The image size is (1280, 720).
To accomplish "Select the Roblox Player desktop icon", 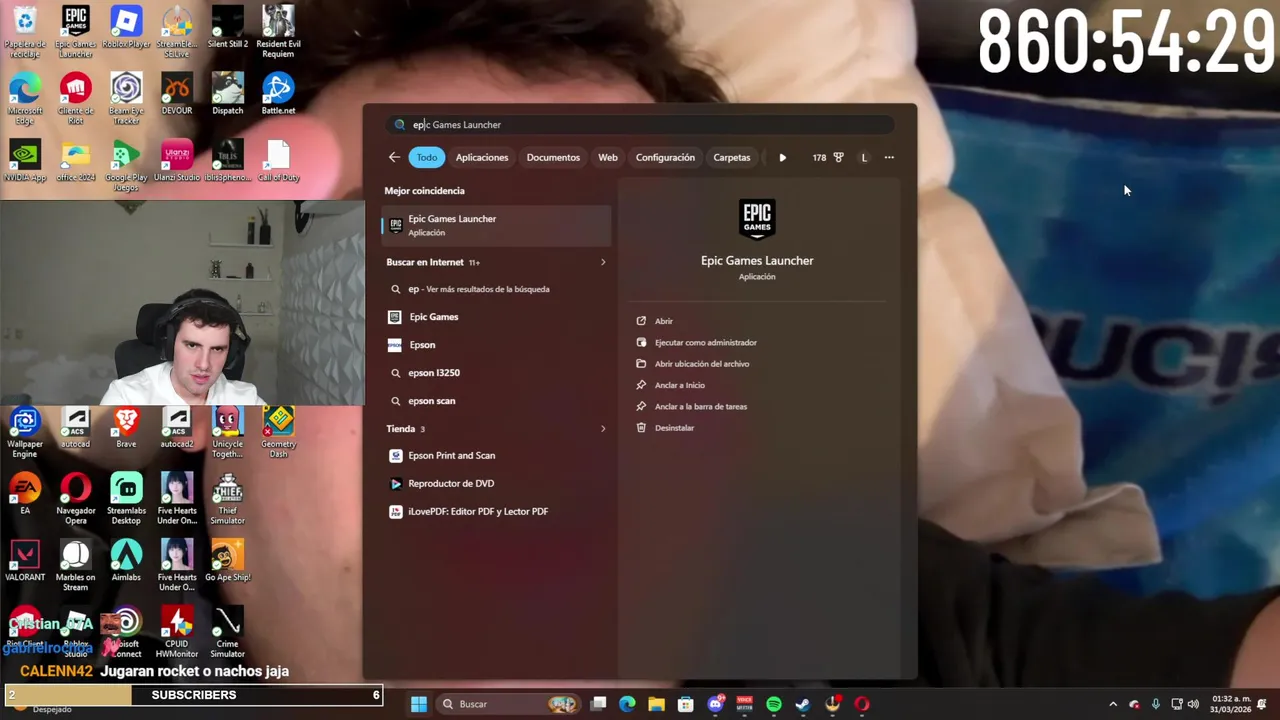I will [126, 28].
